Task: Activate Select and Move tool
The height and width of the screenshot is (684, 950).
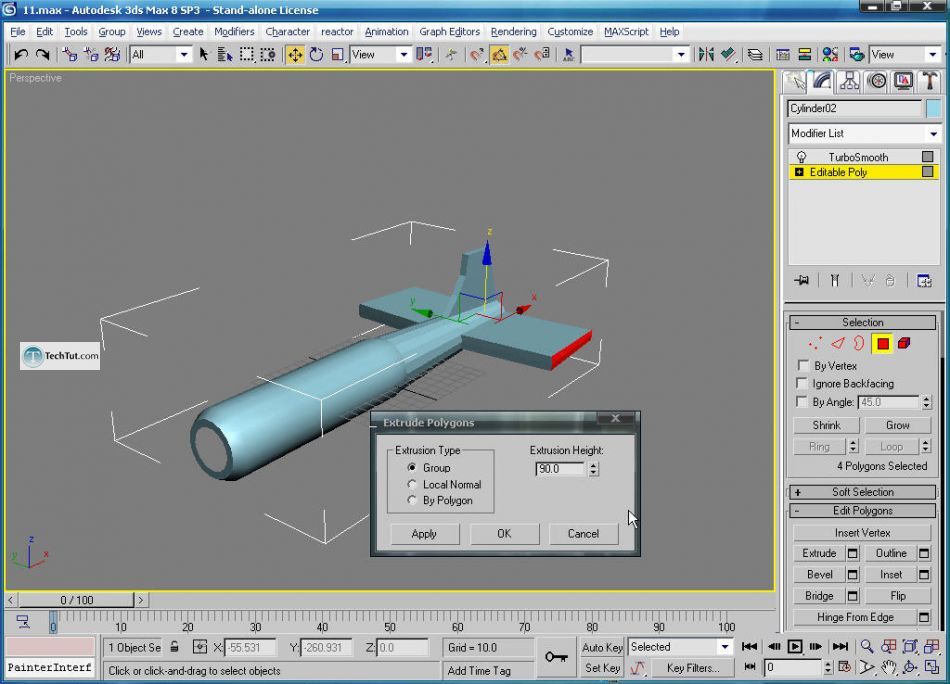Action: 295,55
